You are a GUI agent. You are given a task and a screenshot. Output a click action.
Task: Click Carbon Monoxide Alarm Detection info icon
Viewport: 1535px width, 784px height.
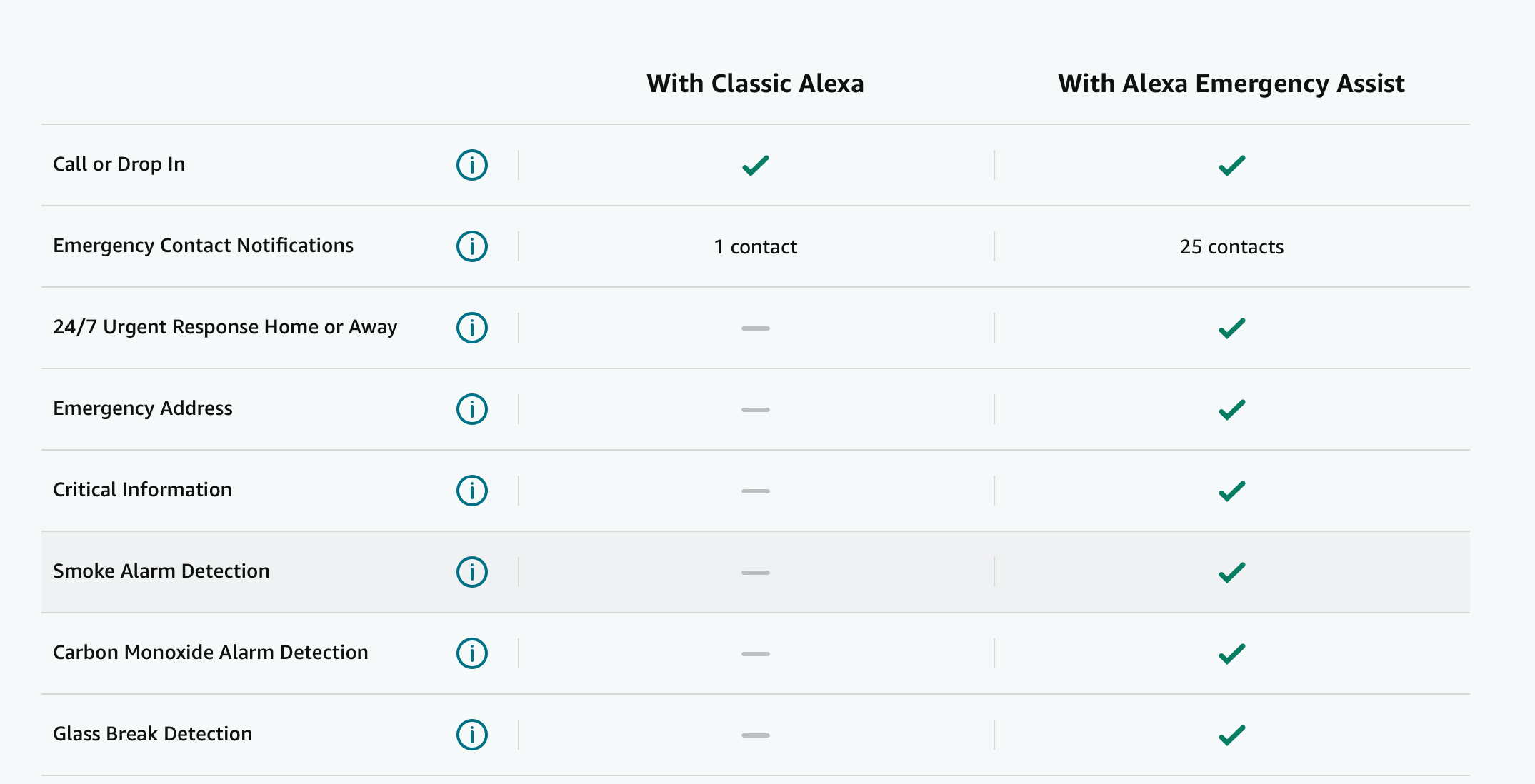(x=471, y=653)
